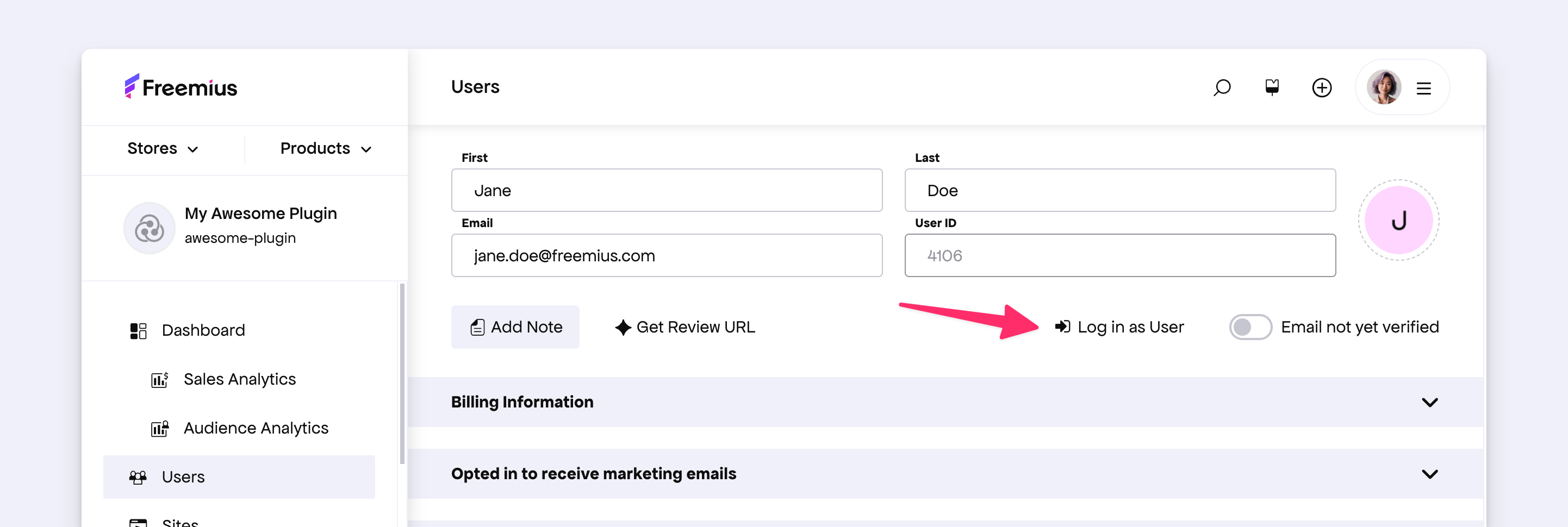Open Sales Analytics in sidebar

239,379
